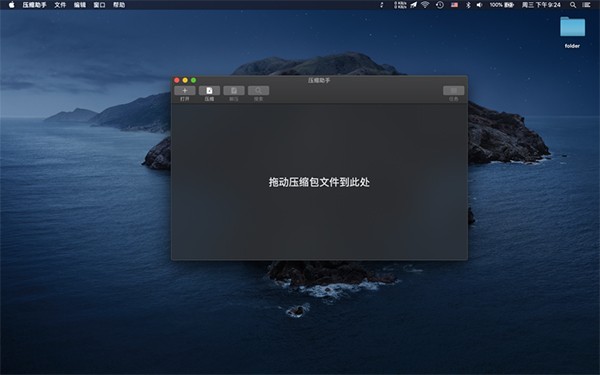Click the green full-screen window button
Image resolution: width=600 pixels, height=375 pixels.
tap(194, 80)
